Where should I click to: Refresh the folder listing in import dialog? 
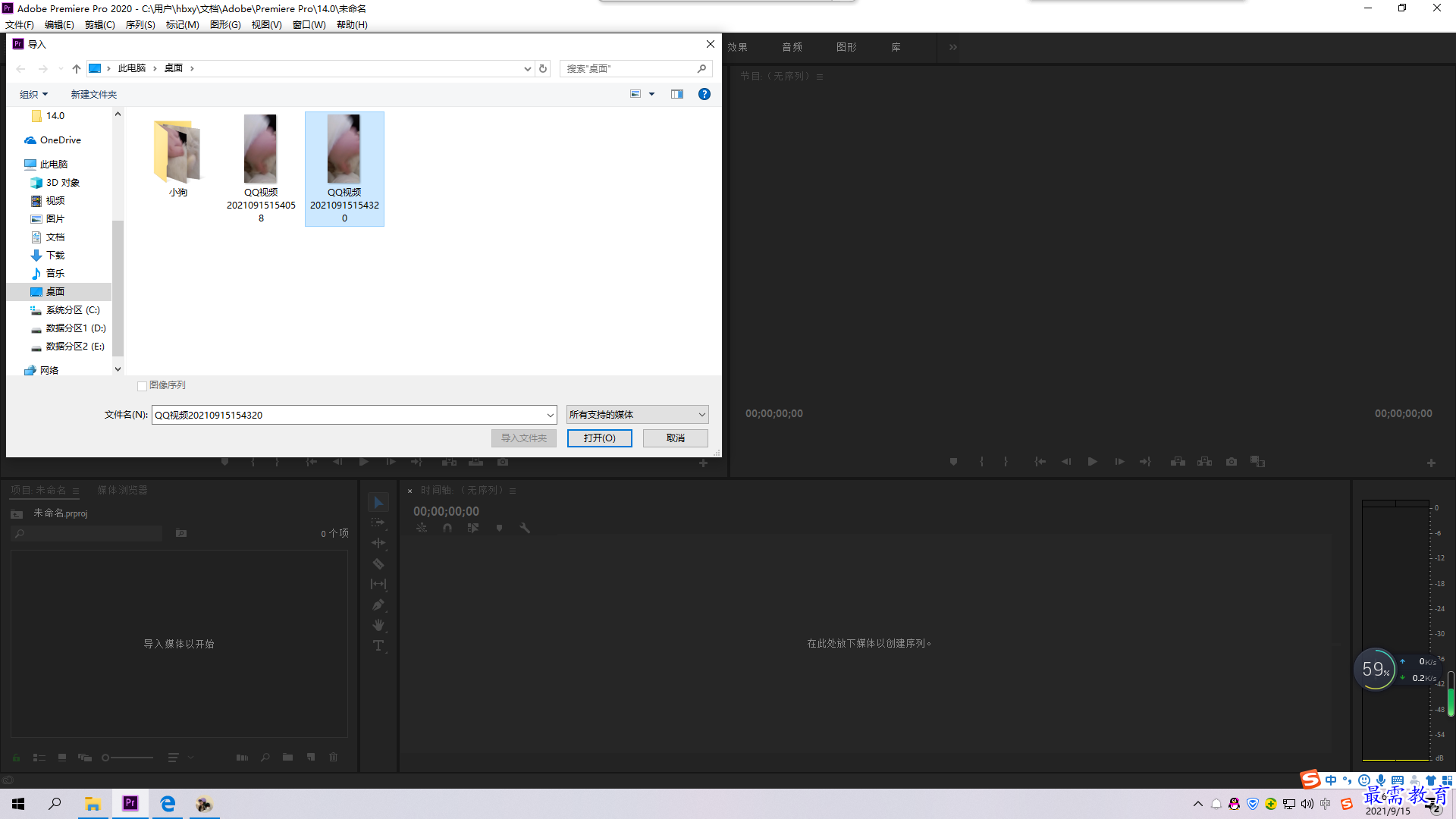point(543,69)
